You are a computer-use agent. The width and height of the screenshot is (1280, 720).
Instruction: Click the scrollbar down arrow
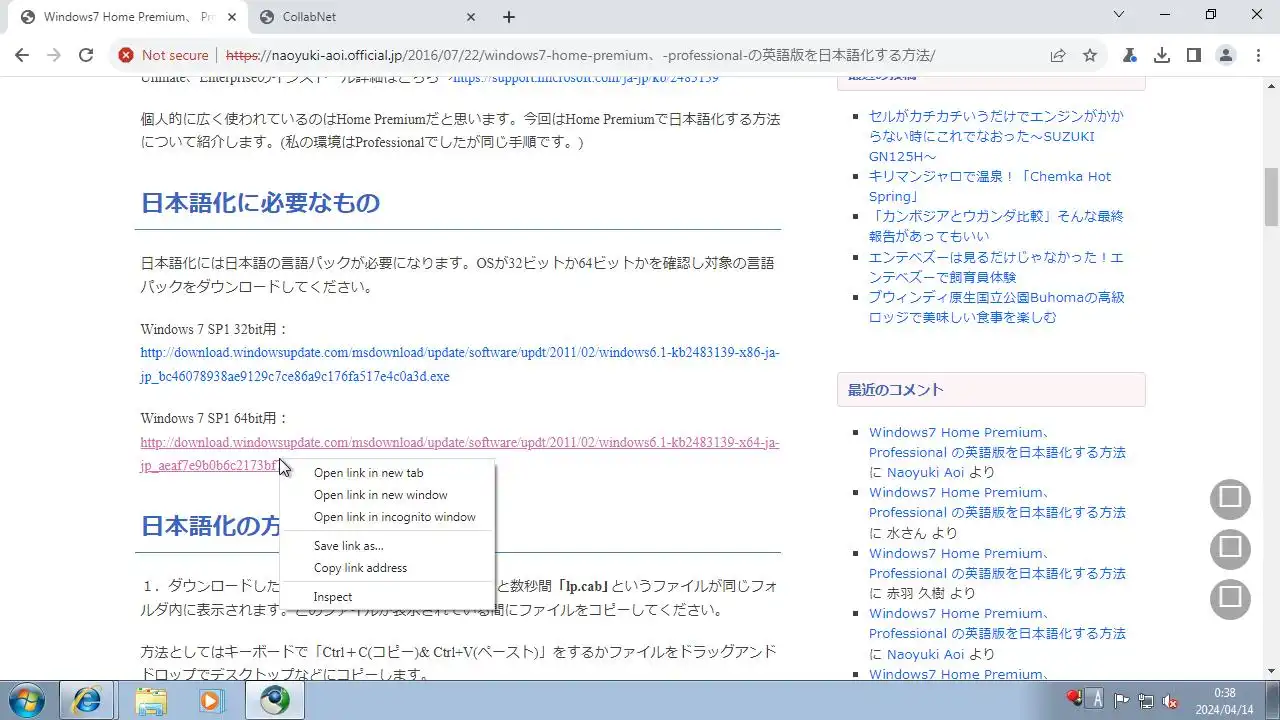(1272, 673)
